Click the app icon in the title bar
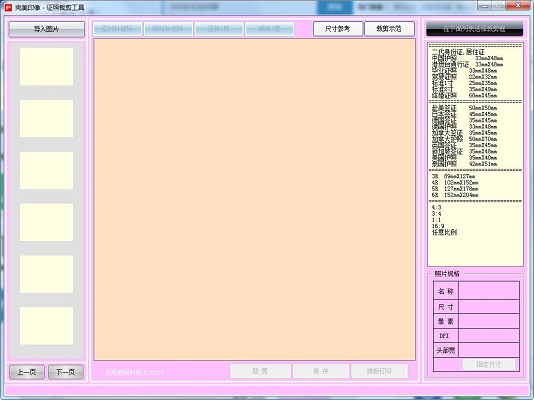The image size is (534, 400). pyautogui.click(x=8, y=7)
